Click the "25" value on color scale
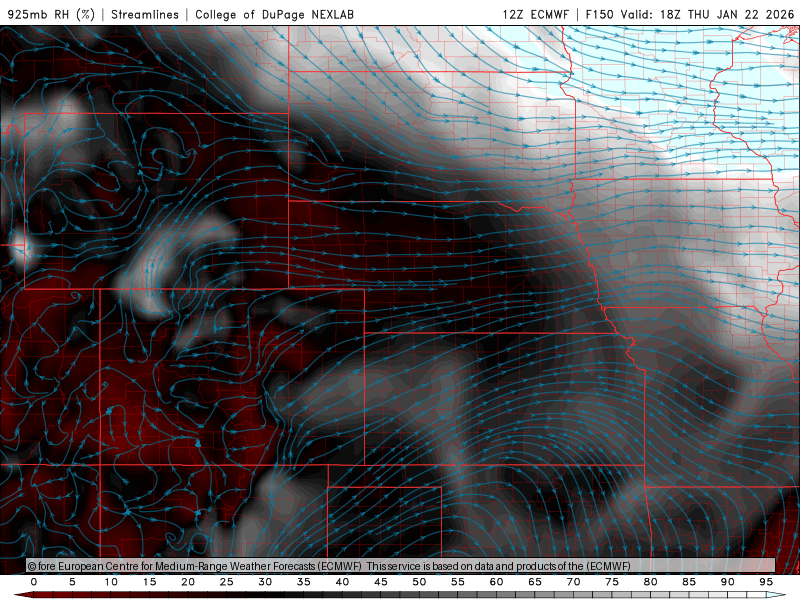 [227, 582]
